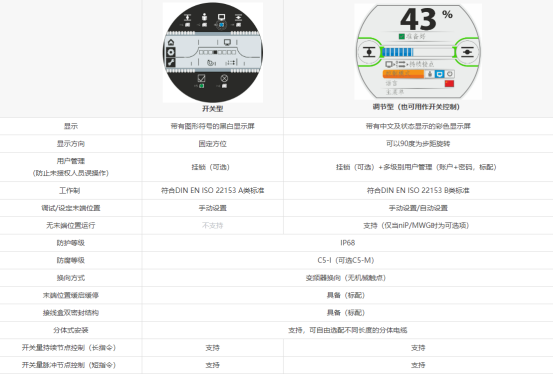The height and width of the screenshot is (375, 553).
Task: Click the 手动设置 cell
Action: pyautogui.click(x=213, y=208)
